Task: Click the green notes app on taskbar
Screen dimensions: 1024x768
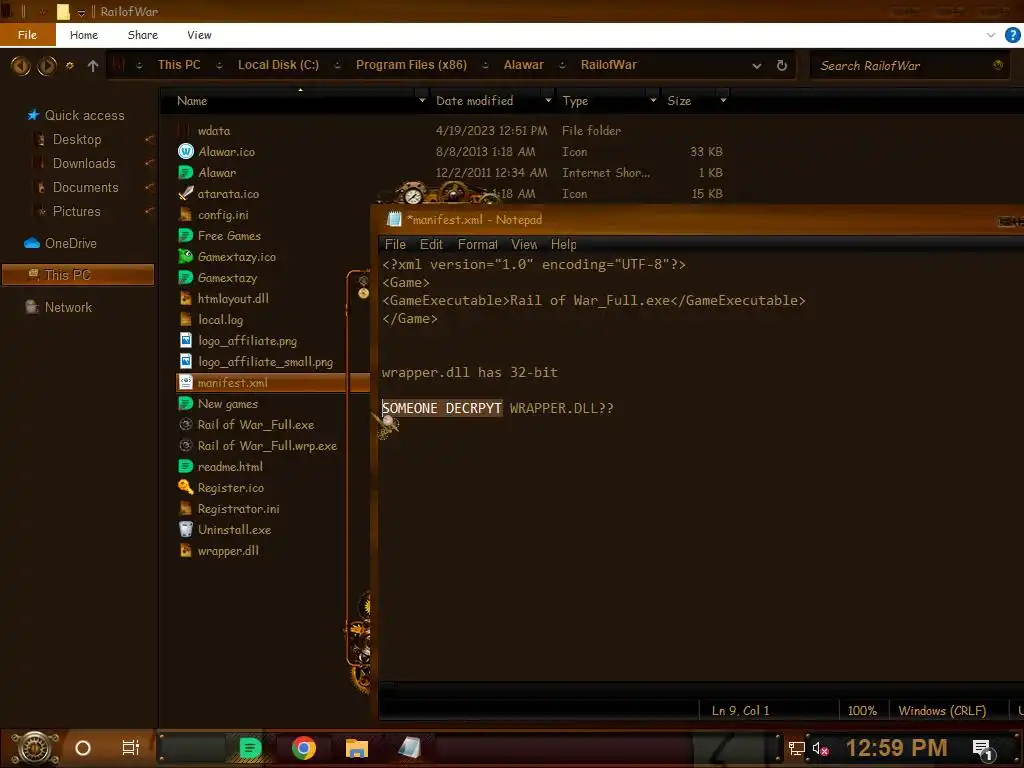Action: (x=250, y=748)
